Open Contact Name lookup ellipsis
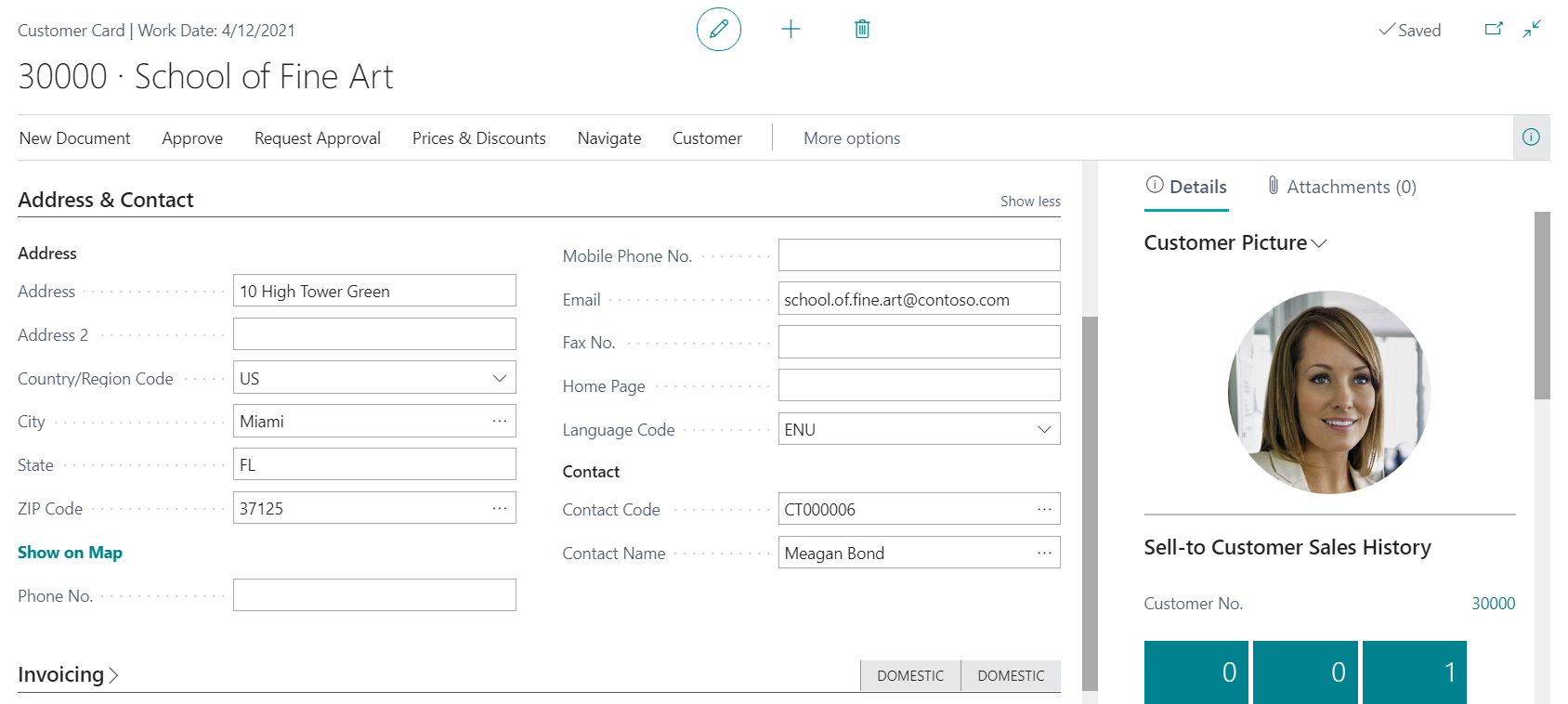 click(x=1044, y=553)
